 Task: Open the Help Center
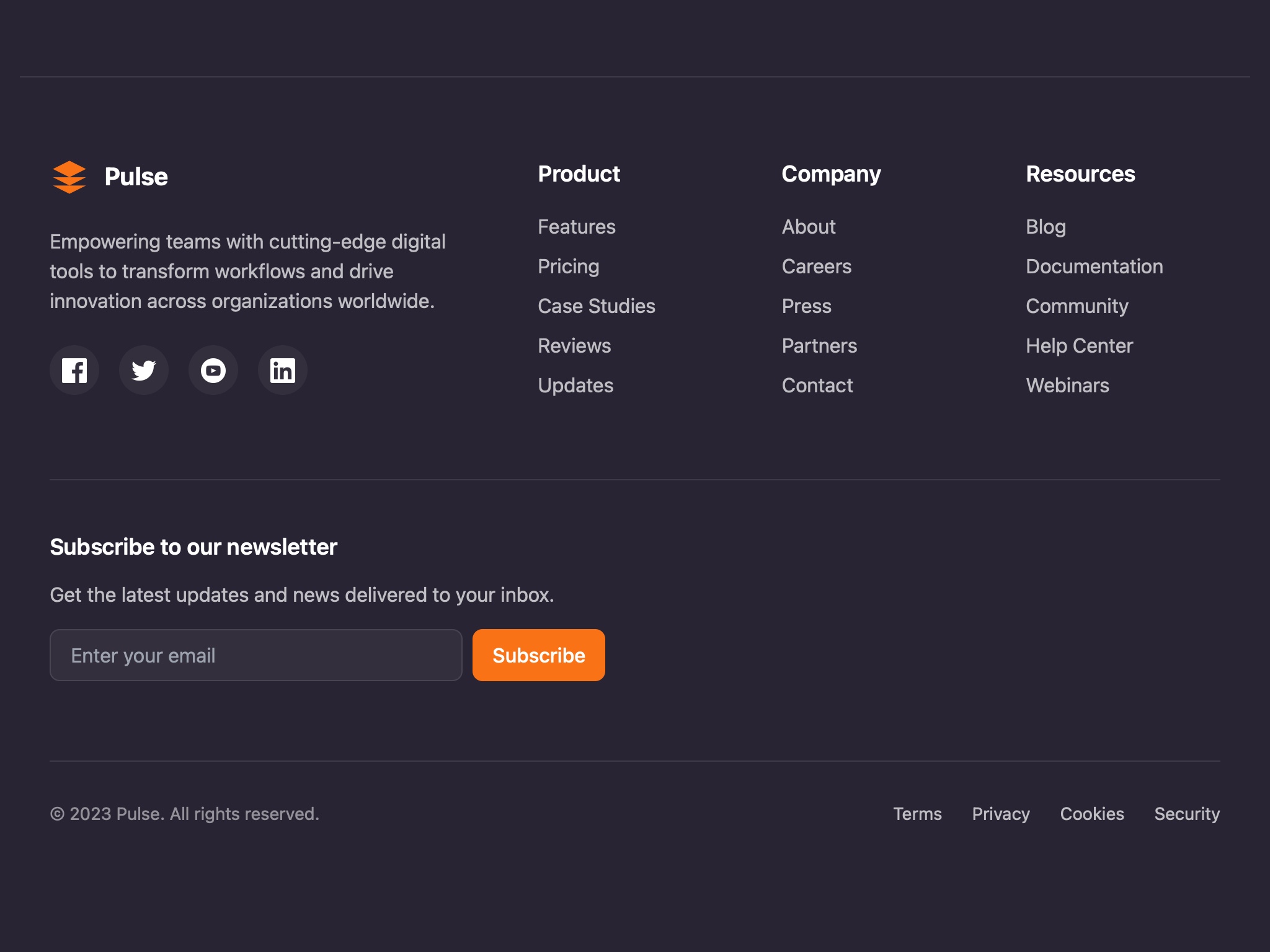[1079, 346]
